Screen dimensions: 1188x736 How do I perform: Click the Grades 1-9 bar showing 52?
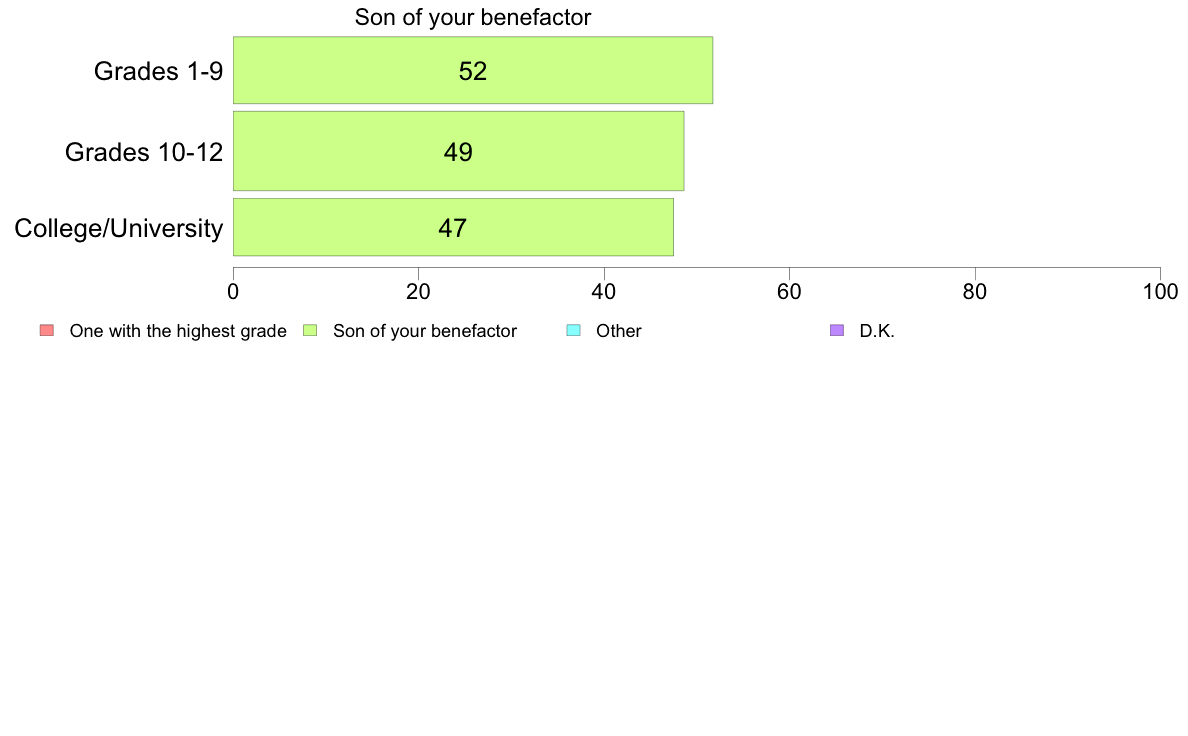(x=473, y=70)
